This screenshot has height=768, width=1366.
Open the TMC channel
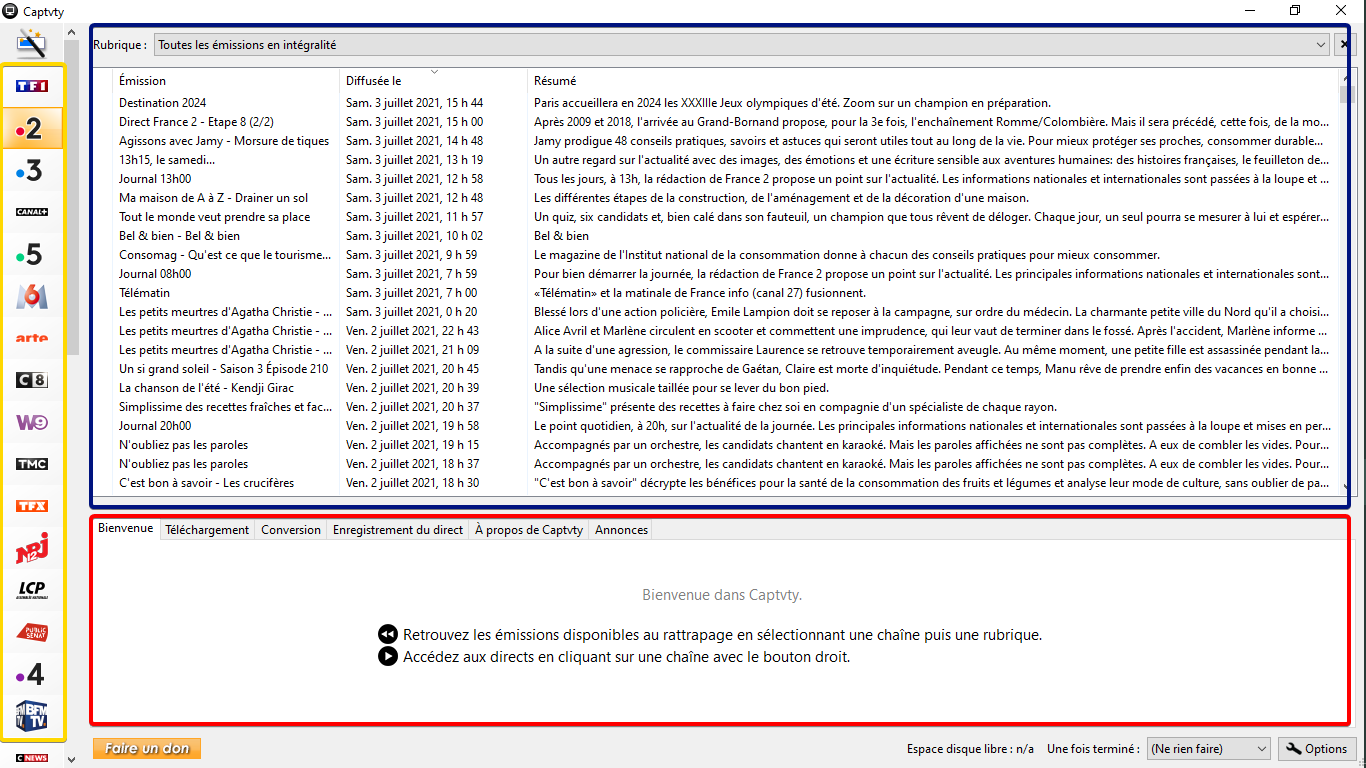coord(32,464)
